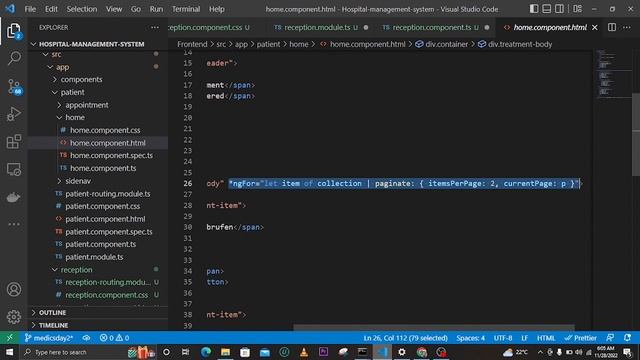Show errors and warnings count
The width and height of the screenshot is (640, 360).
coord(114,338)
